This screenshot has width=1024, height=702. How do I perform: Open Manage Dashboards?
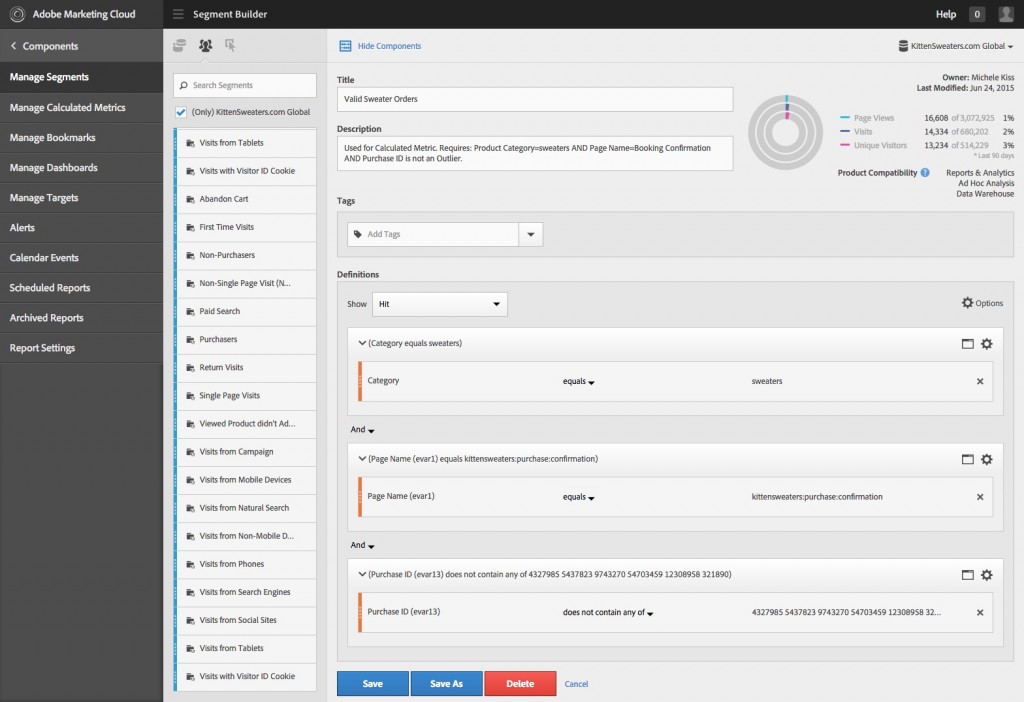pyautogui.click(x=81, y=168)
